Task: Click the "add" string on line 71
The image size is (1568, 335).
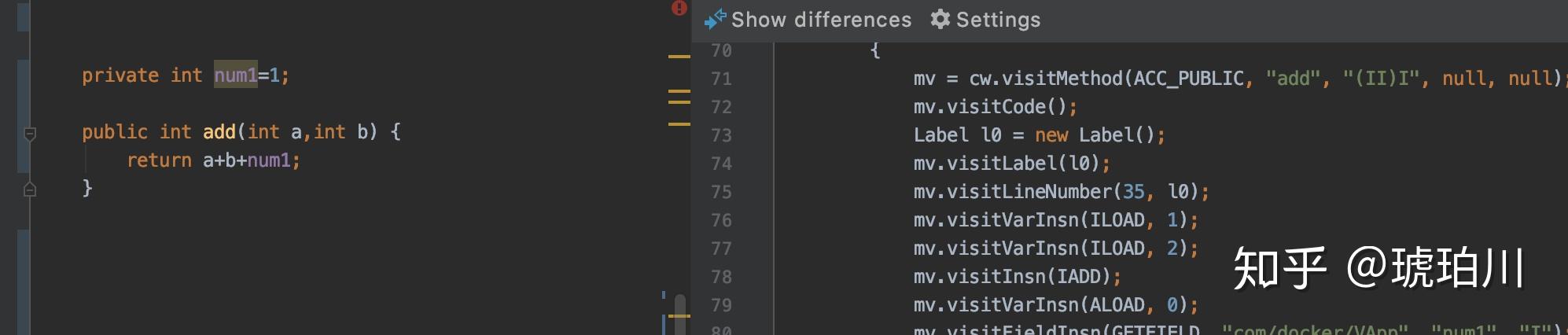Action: coord(1293,79)
